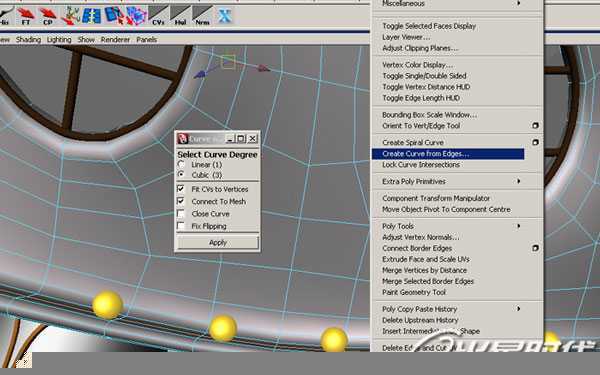Open option box for Orient To Vert/Edge Tool

click(535, 126)
